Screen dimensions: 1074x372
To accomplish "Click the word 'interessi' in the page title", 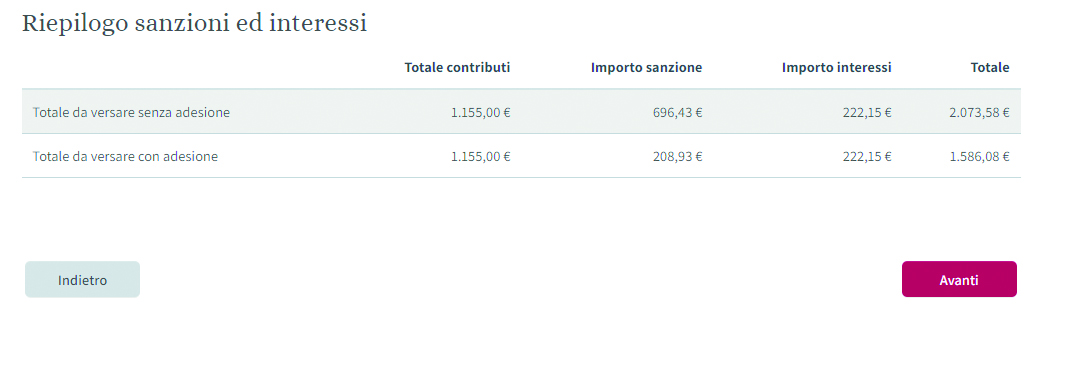I will [x=319, y=23].
